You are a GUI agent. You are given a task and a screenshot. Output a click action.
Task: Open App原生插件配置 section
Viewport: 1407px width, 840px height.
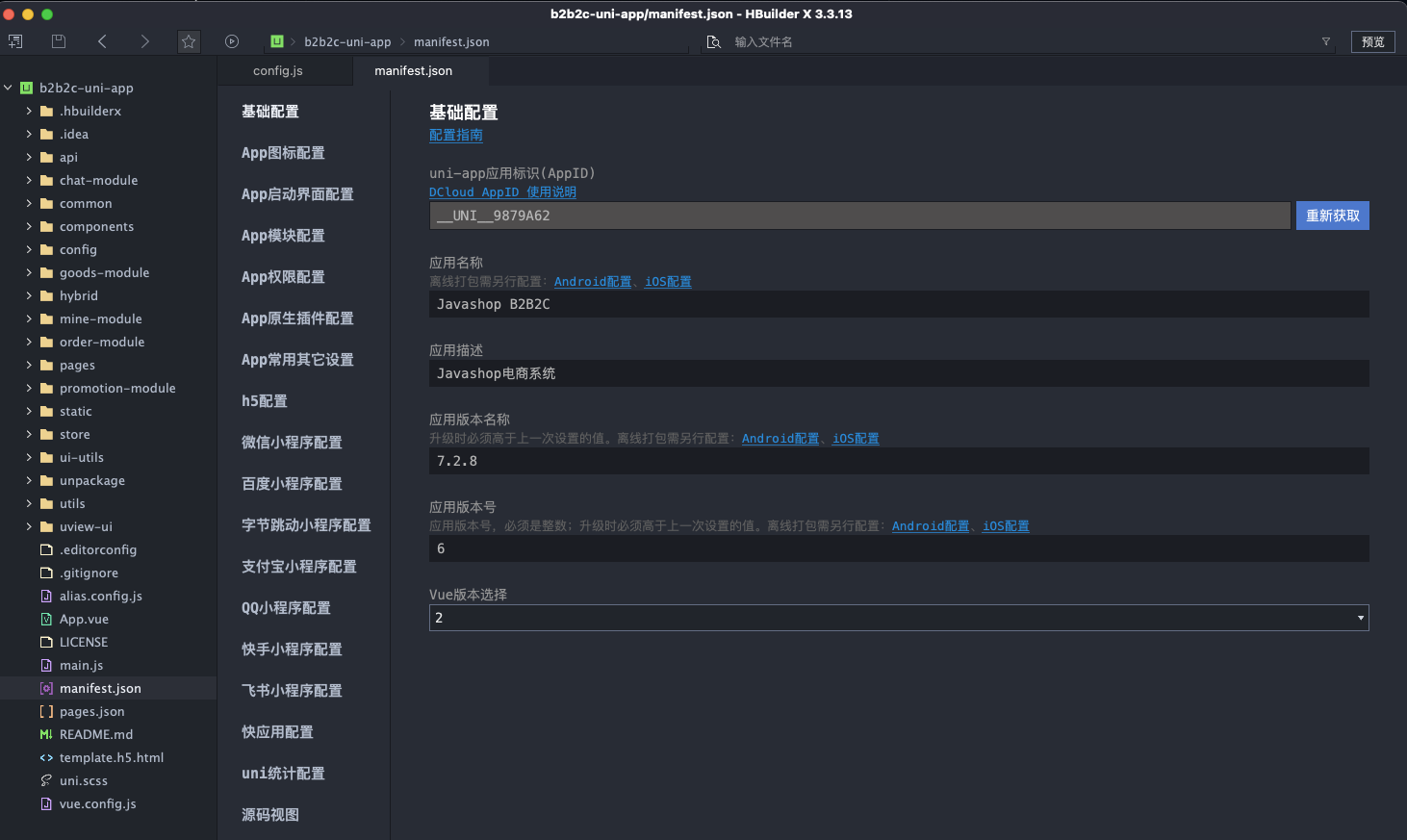click(x=297, y=318)
